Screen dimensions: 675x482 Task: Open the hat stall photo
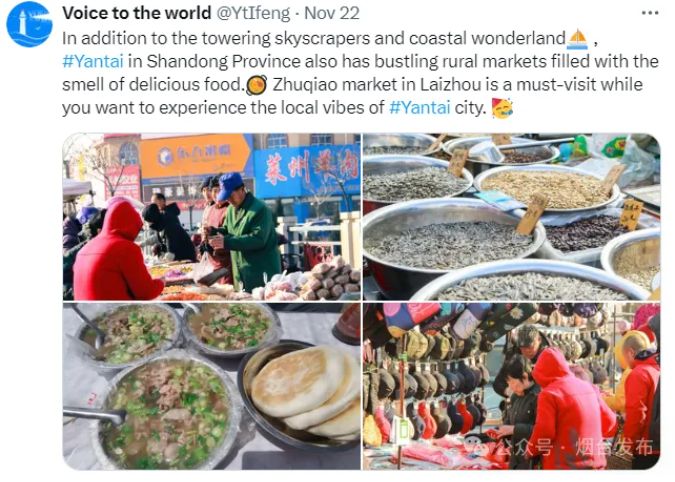click(x=511, y=386)
